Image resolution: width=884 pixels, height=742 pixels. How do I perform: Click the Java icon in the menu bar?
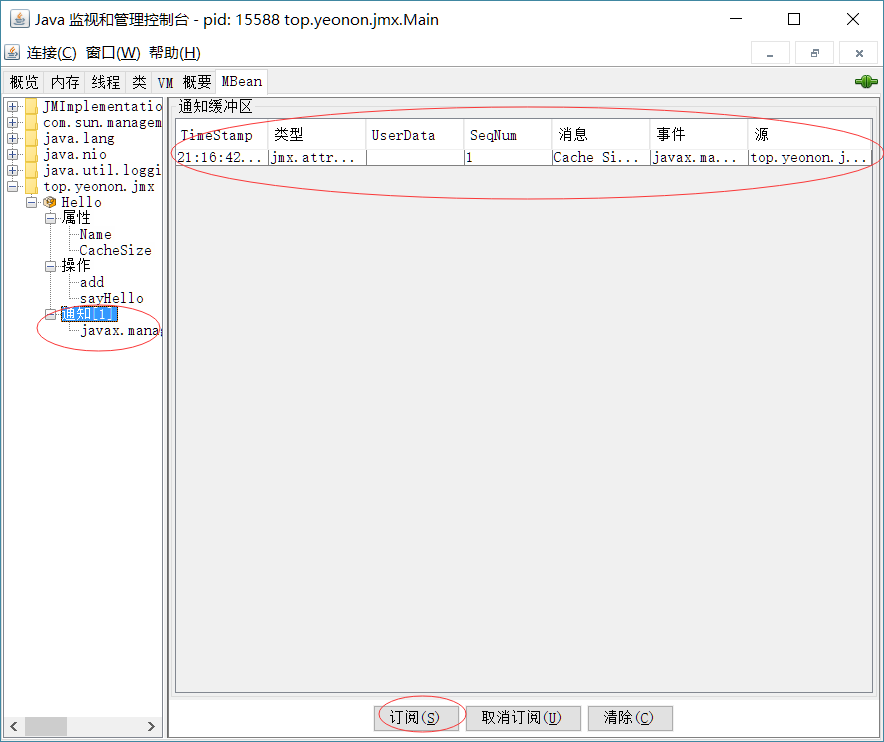point(12,52)
